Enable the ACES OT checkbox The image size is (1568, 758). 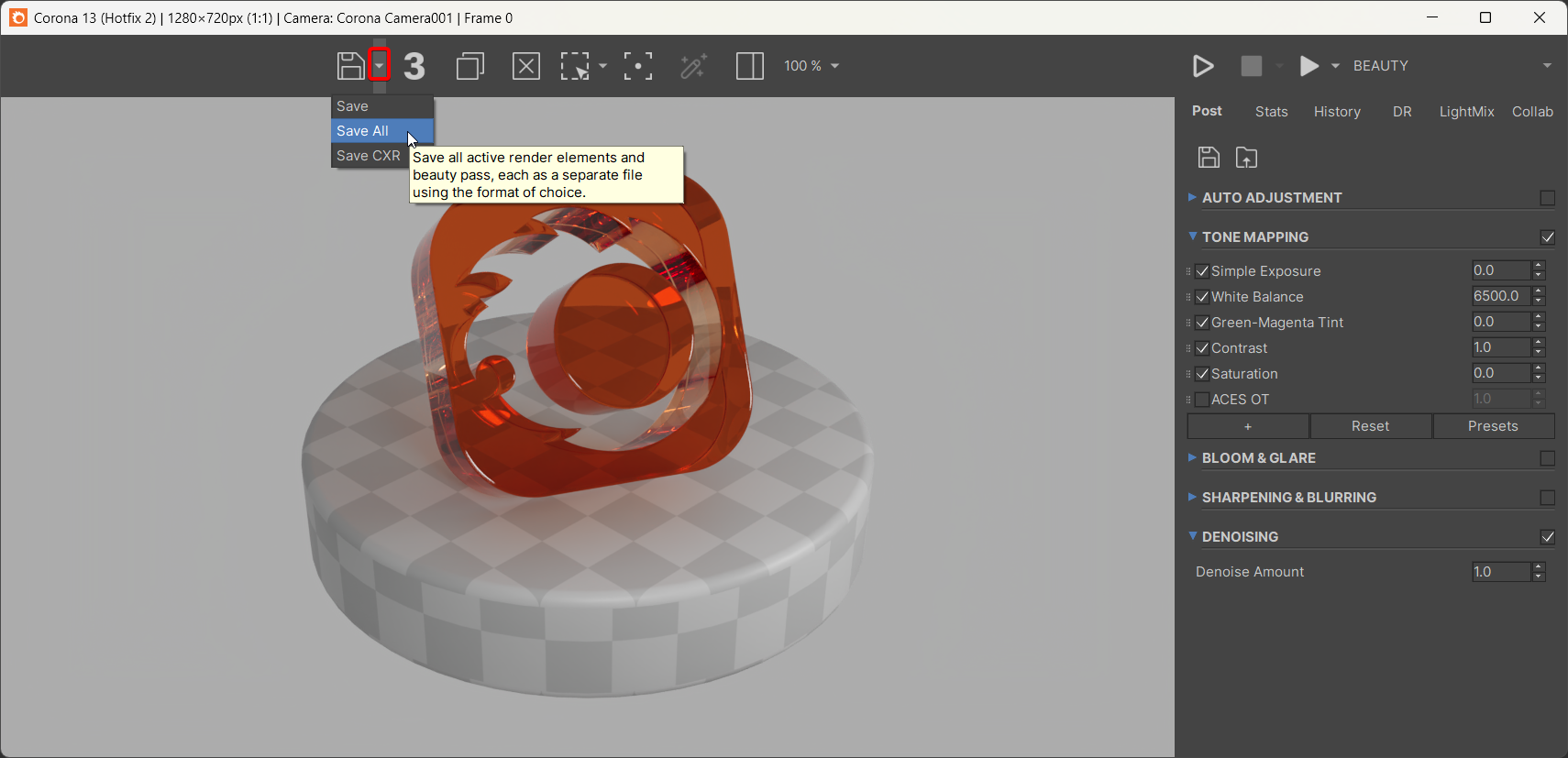click(x=1202, y=400)
